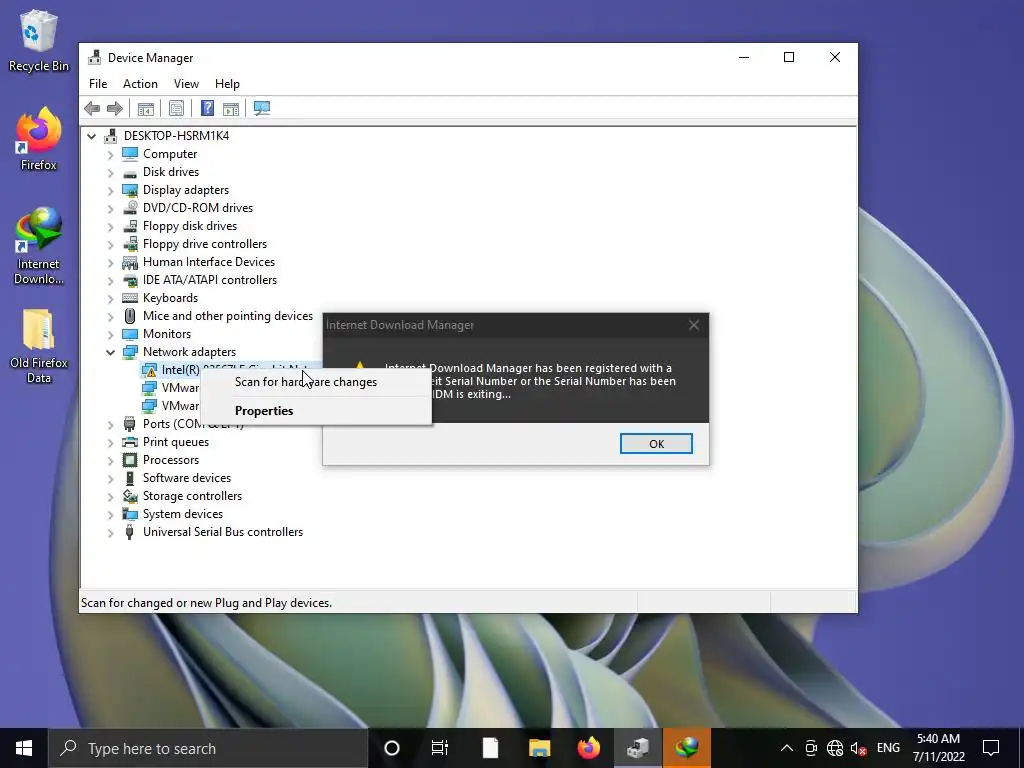Viewport: 1024px width, 768px height.
Task: Select the Processors category icon
Action: coord(130,460)
